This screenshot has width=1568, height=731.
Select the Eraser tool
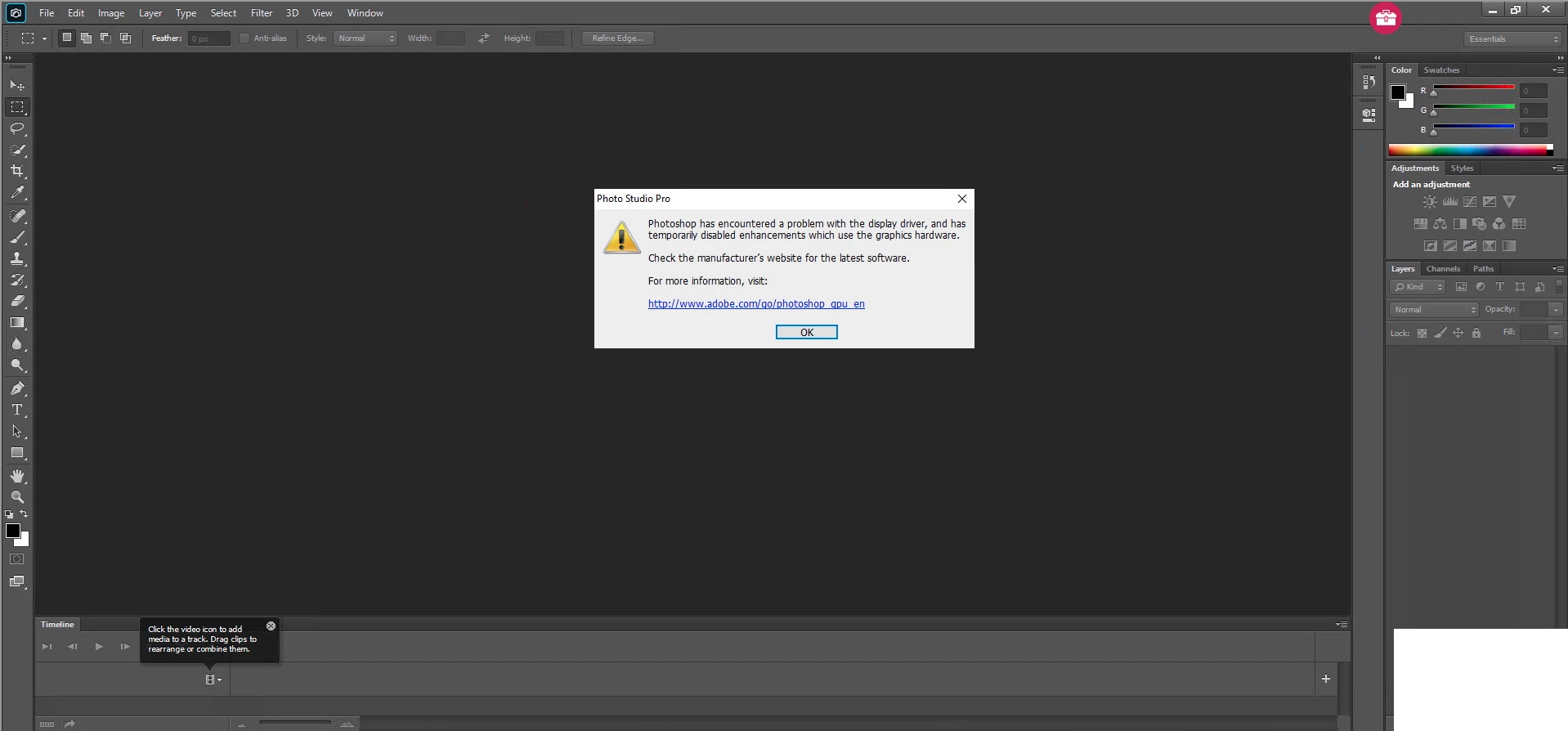[x=17, y=301]
